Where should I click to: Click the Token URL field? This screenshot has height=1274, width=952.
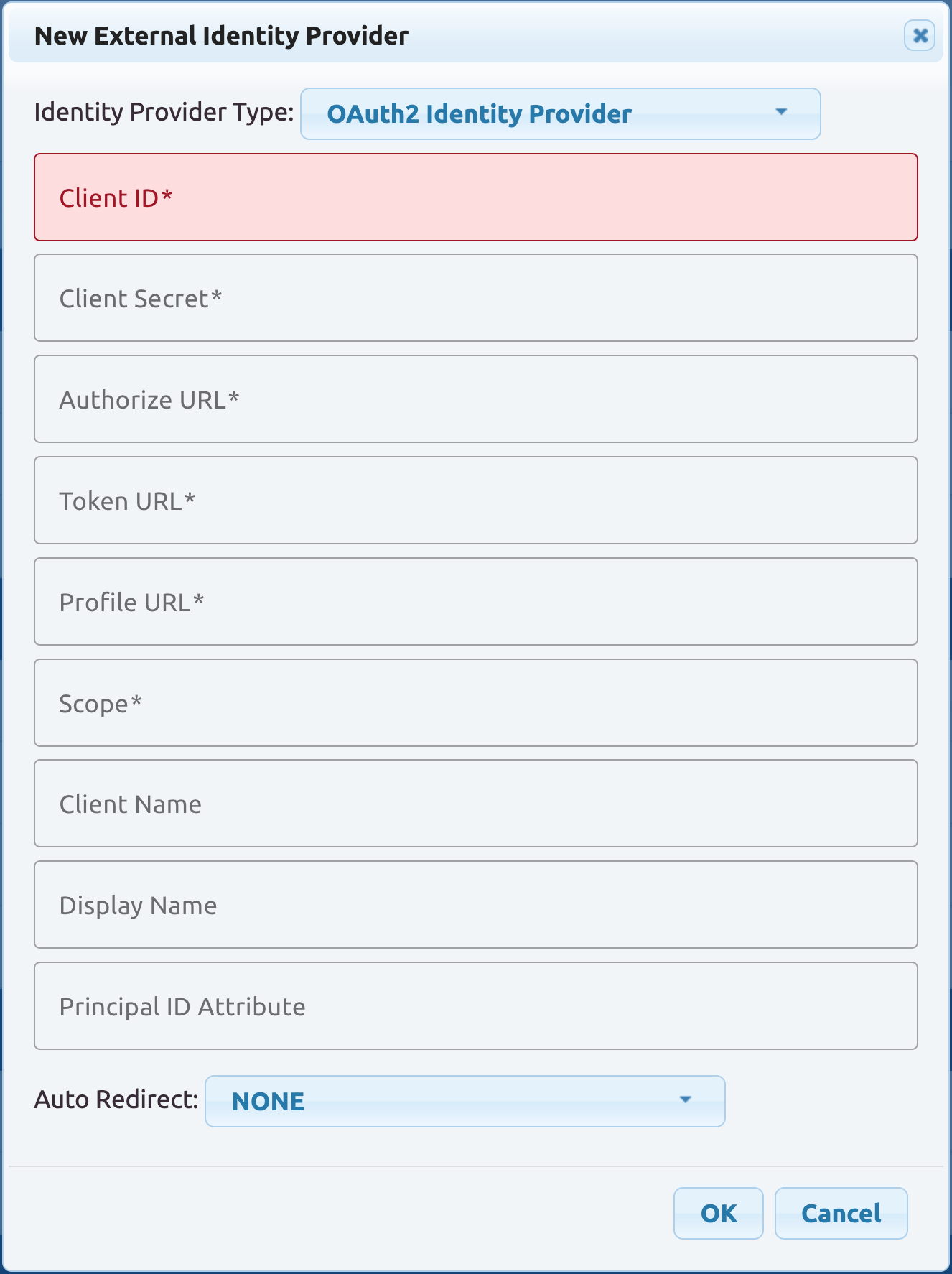(475, 501)
